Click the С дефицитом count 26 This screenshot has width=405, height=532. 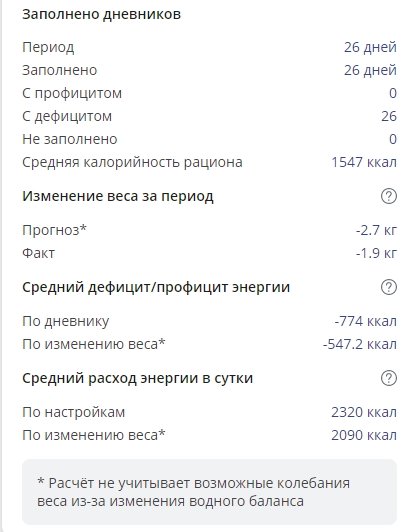(389, 116)
